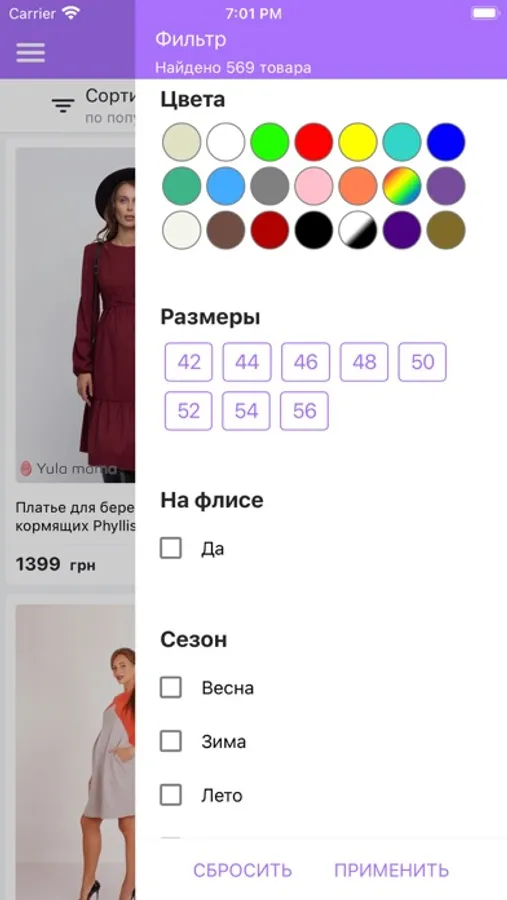Tap the СБРОСИТЬ reset button
507x900 pixels.
tap(242, 870)
